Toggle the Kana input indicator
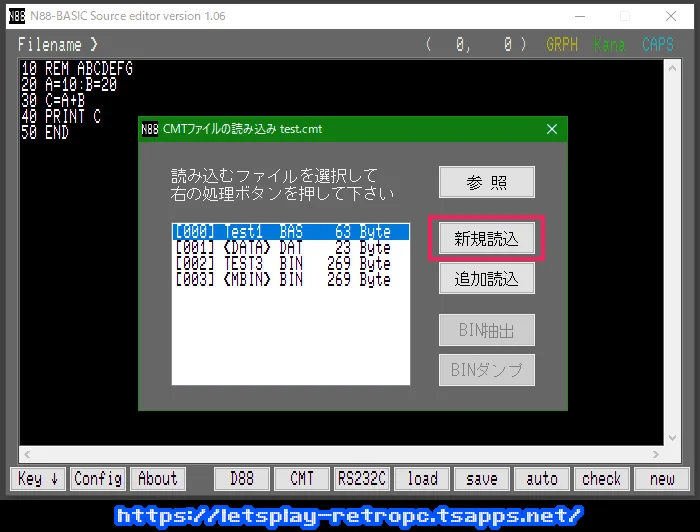 609,45
